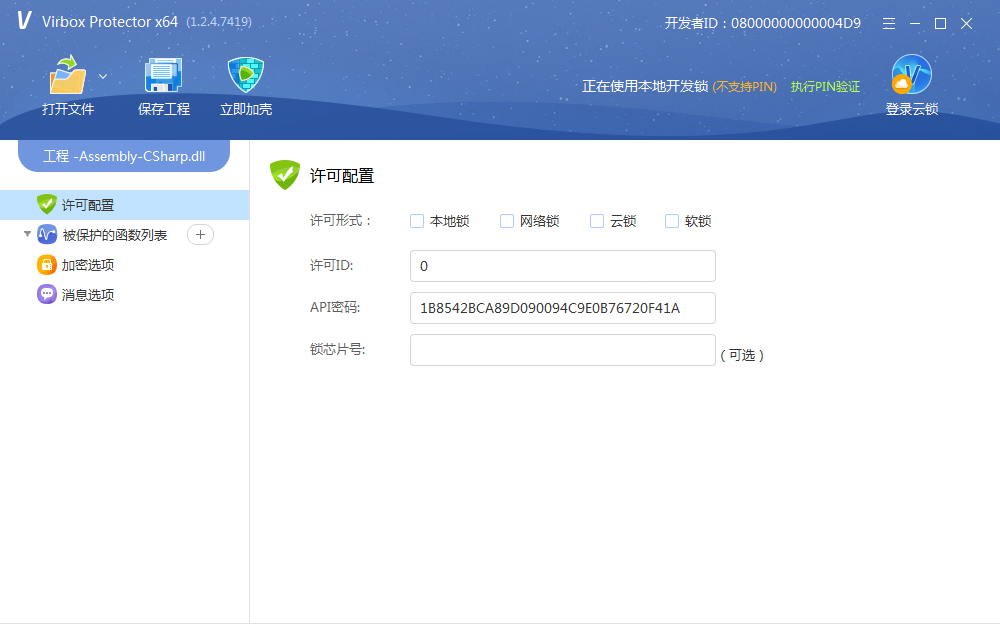Click (不支持PIN) orange text

(x=745, y=87)
